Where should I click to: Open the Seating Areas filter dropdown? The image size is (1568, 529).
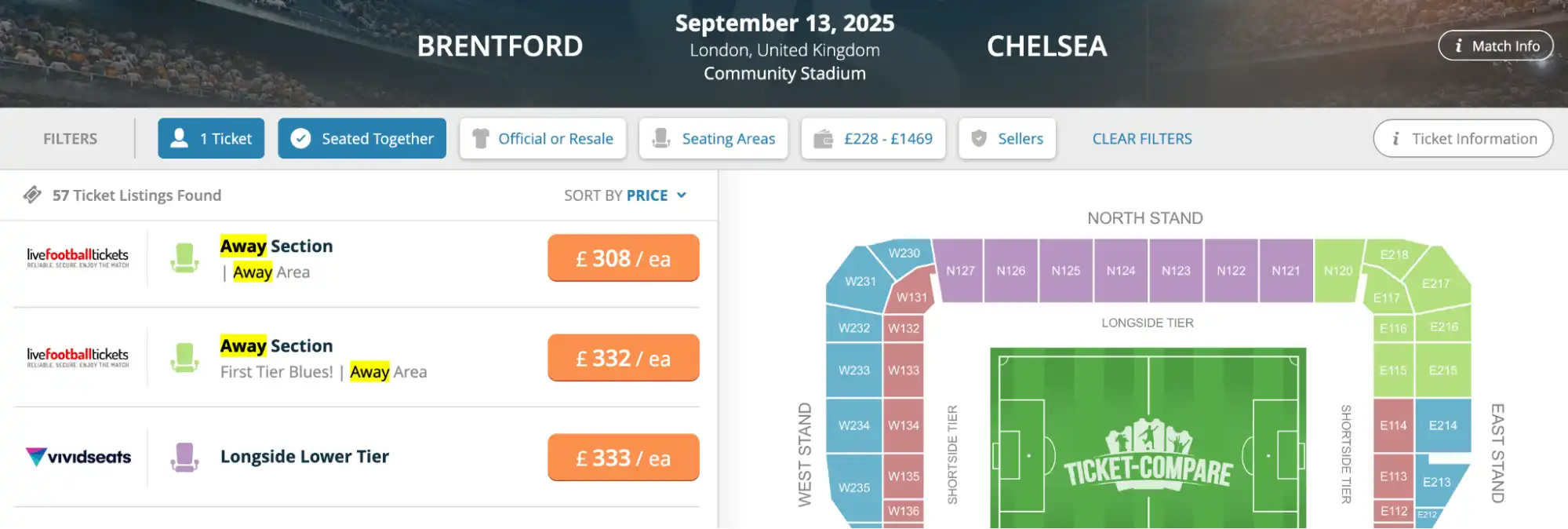pos(713,138)
